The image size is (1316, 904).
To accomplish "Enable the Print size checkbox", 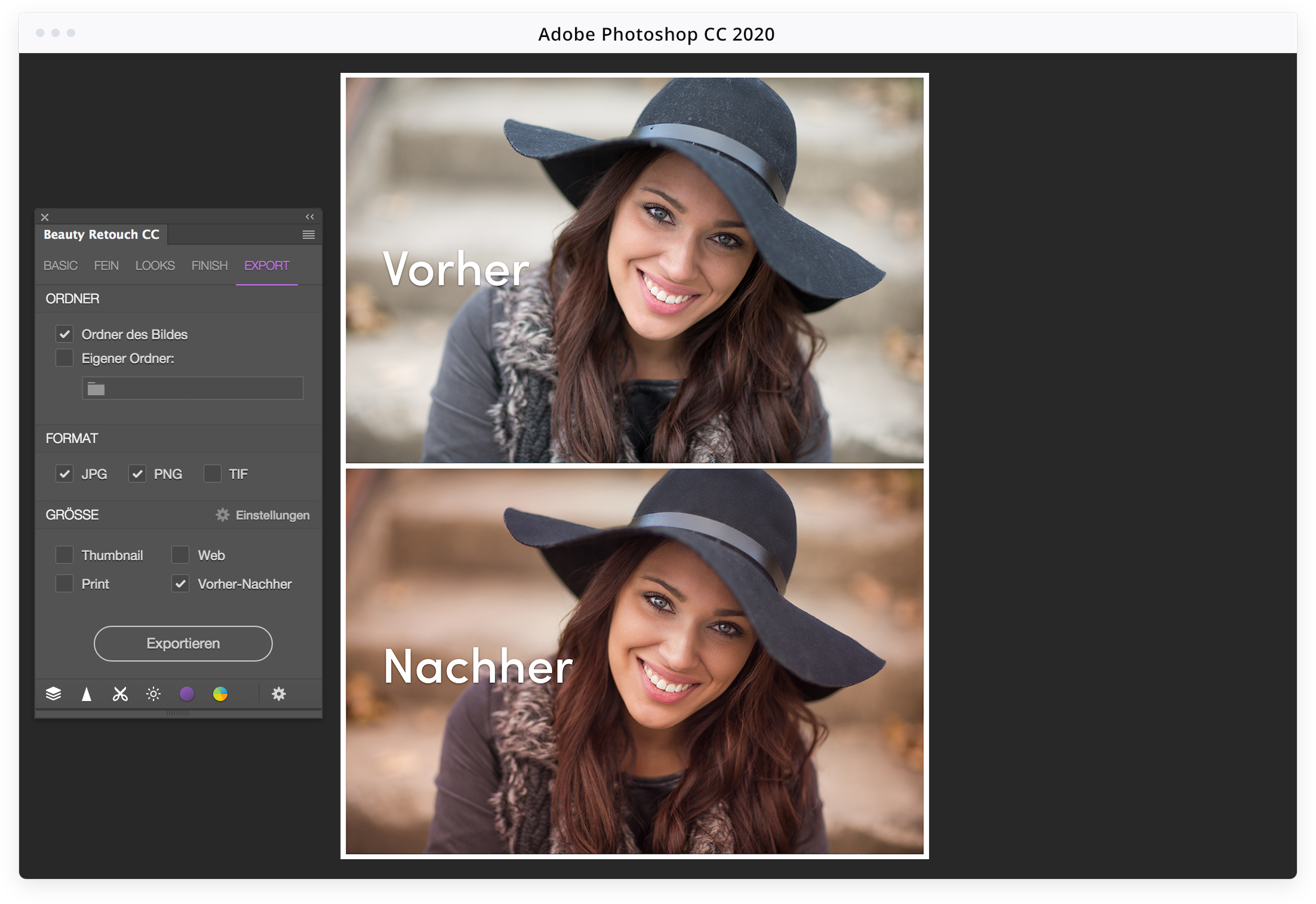I will [x=64, y=583].
